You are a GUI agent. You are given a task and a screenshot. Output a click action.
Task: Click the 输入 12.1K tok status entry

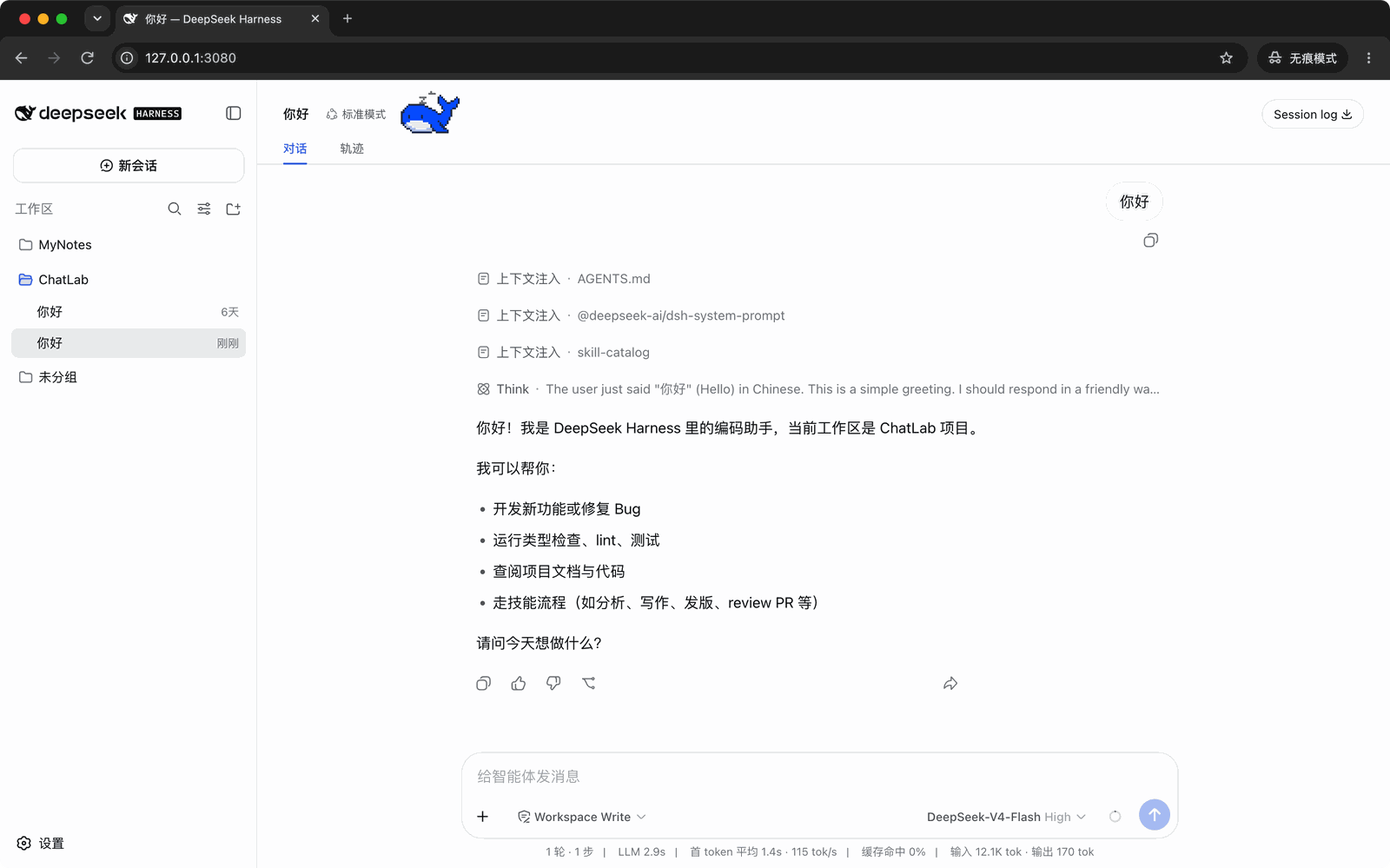(x=986, y=852)
